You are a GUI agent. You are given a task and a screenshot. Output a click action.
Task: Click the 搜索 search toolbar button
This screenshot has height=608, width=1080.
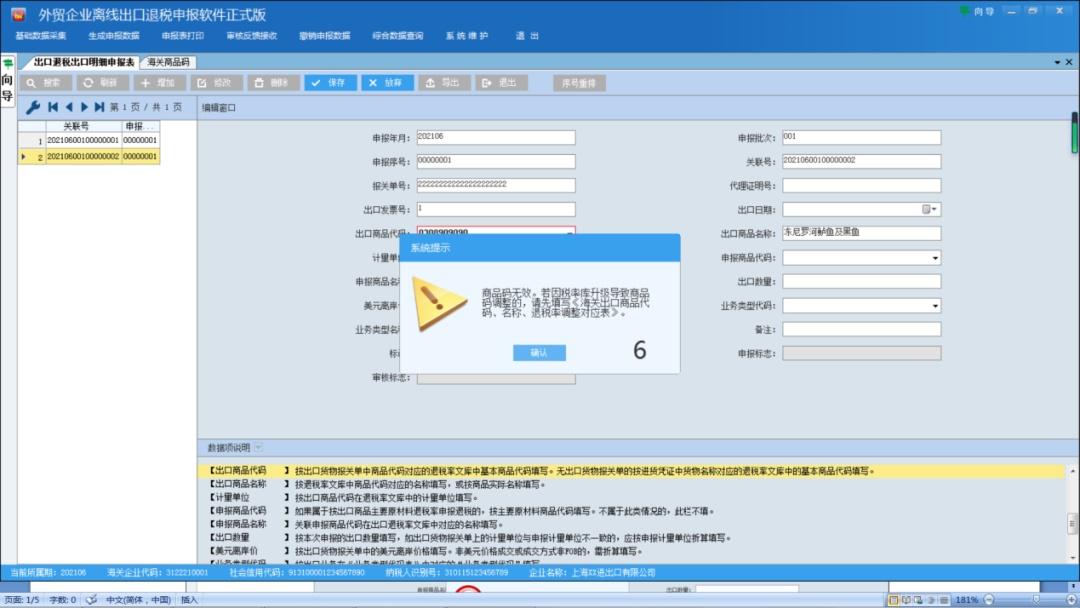pos(45,83)
